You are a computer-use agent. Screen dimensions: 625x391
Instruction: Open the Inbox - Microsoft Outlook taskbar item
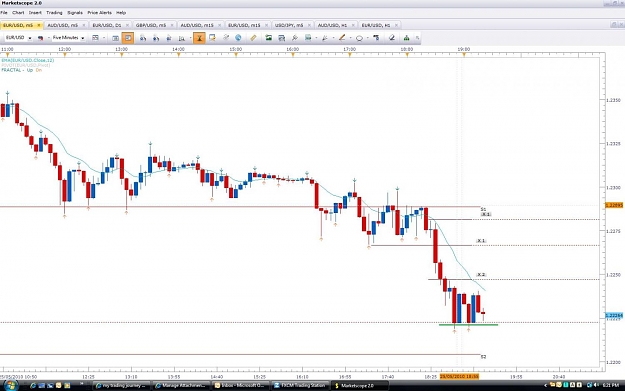(x=240, y=385)
